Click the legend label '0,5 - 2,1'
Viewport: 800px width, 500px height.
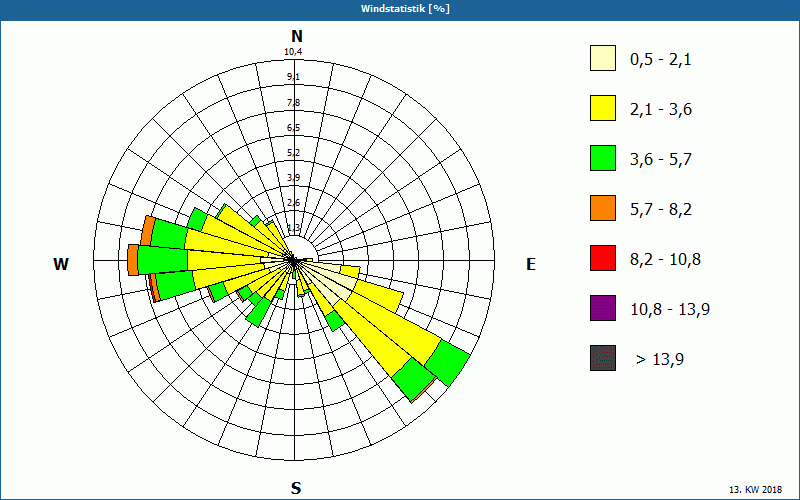pyautogui.click(x=661, y=60)
